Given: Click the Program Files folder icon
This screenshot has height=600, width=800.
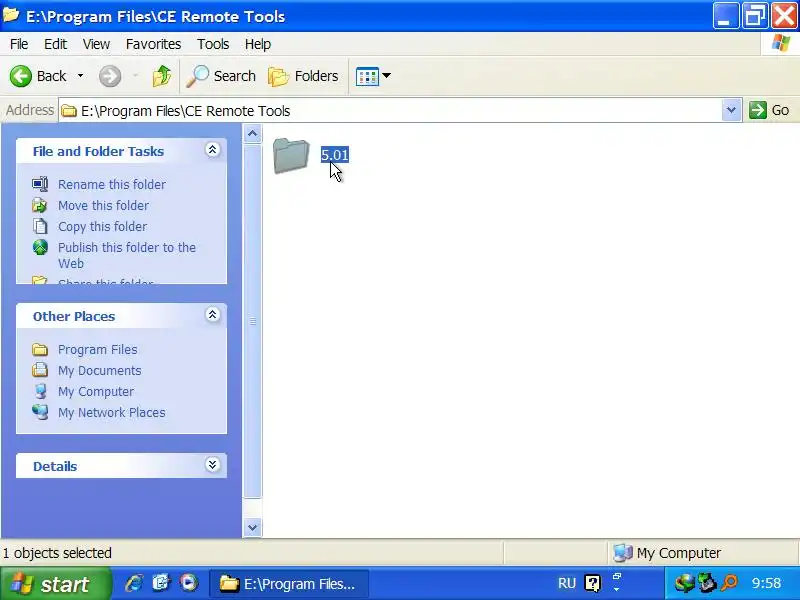Looking at the screenshot, I should [x=40, y=349].
